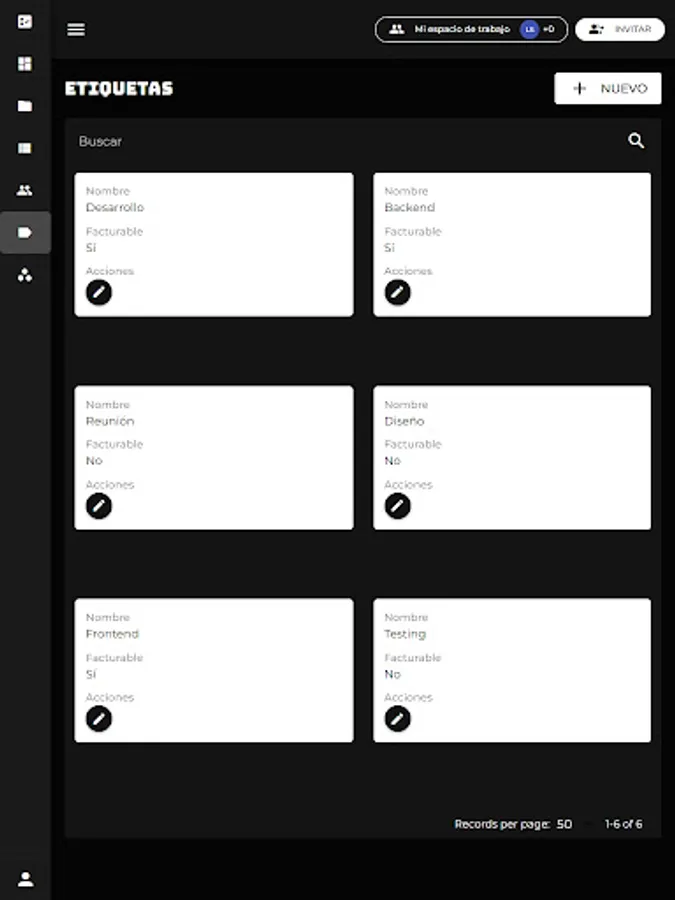Screen dimensions: 675x900
Task: Open the user profile icon at sidebar bottom
Action: coord(25,879)
